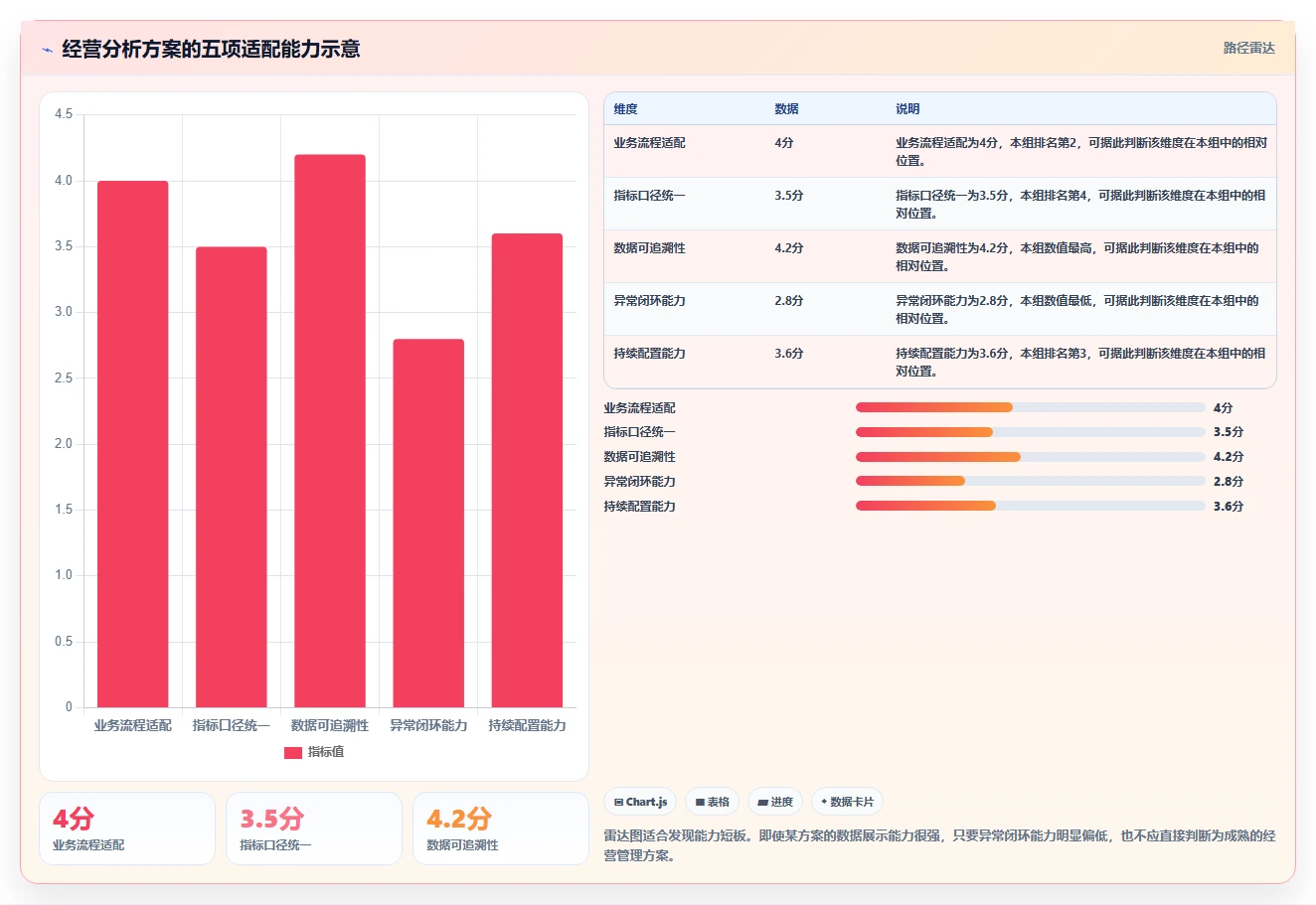Click the 2.8分 value in table
Viewport: 1316px width, 905px height.
(789, 301)
